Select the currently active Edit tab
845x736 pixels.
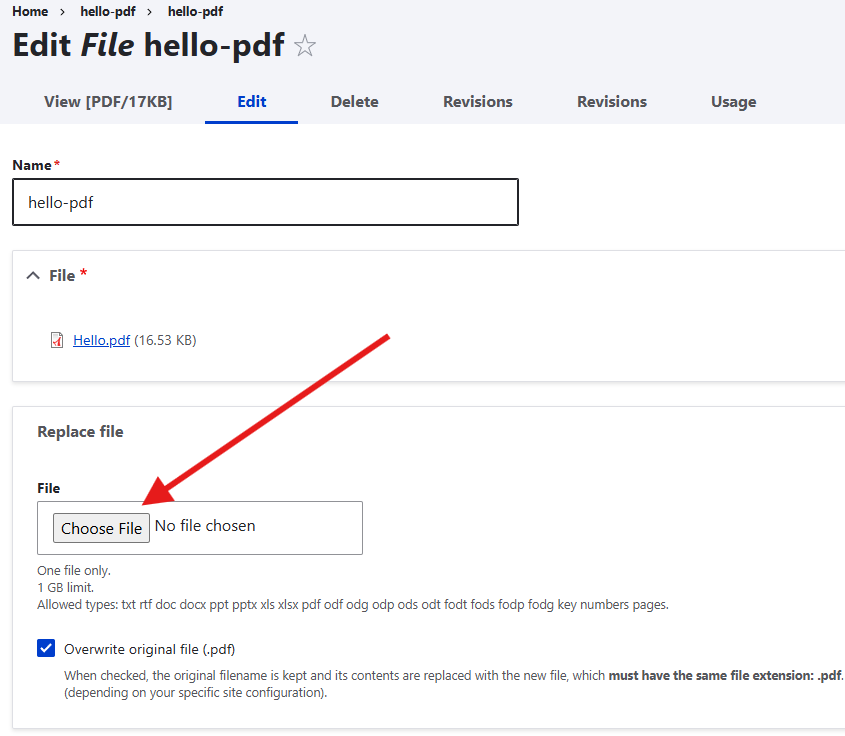251,101
